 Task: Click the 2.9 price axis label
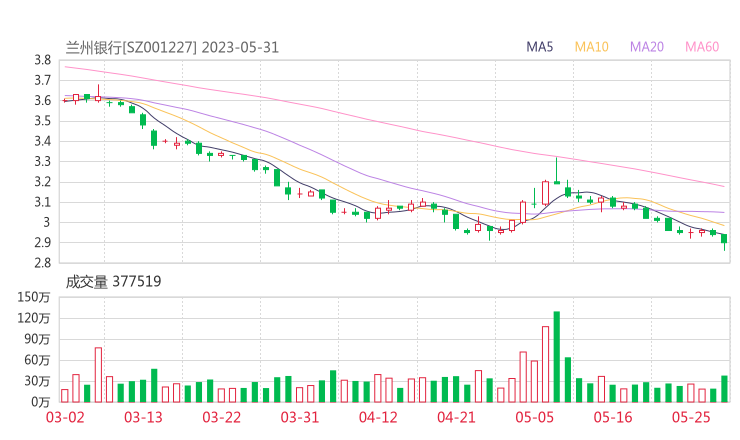[42, 243]
